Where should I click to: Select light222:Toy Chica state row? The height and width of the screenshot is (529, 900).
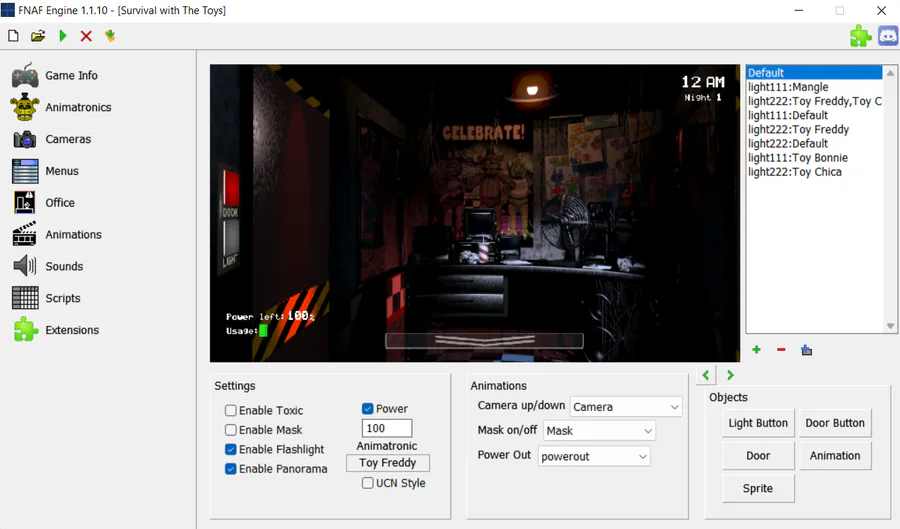pyautogui.click(x=814, y=172)
